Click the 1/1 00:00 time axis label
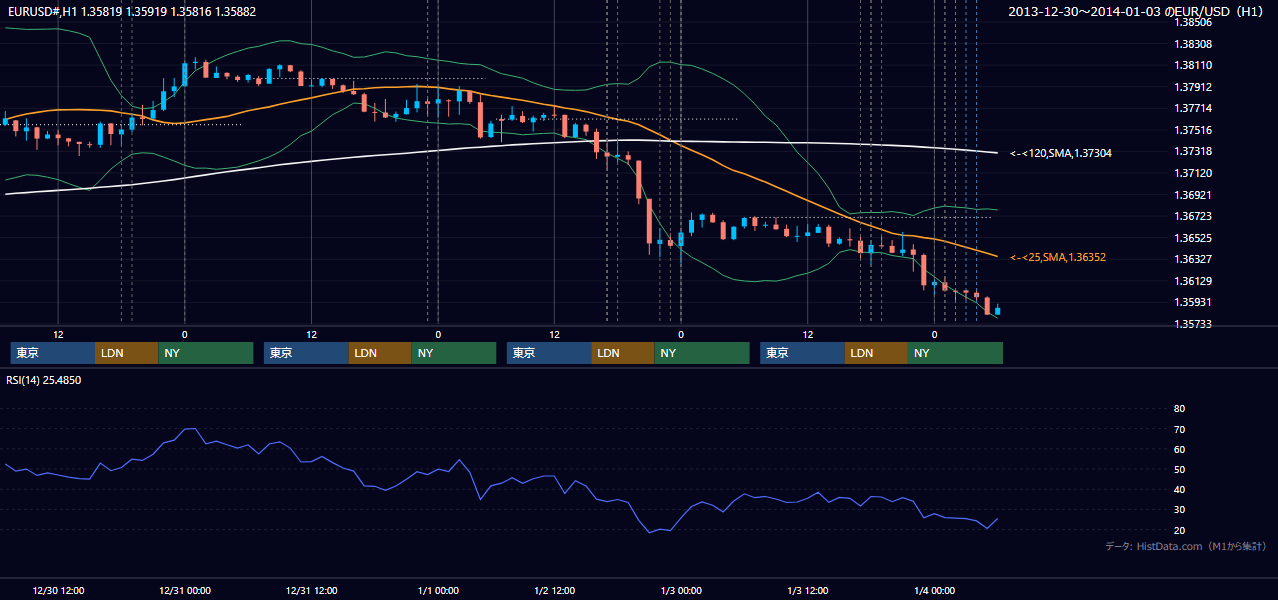Viewport: 1278px width, 600px height. pyautogui.click(x=438, y=591)
